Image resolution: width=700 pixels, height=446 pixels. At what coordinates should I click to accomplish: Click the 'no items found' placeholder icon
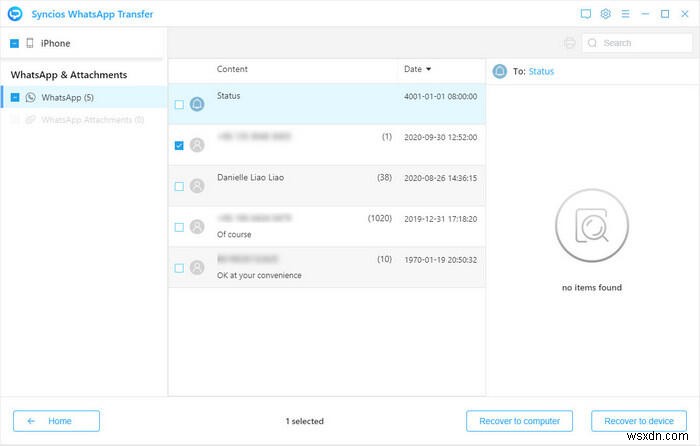pyautogui.click(x=592, y=225)
